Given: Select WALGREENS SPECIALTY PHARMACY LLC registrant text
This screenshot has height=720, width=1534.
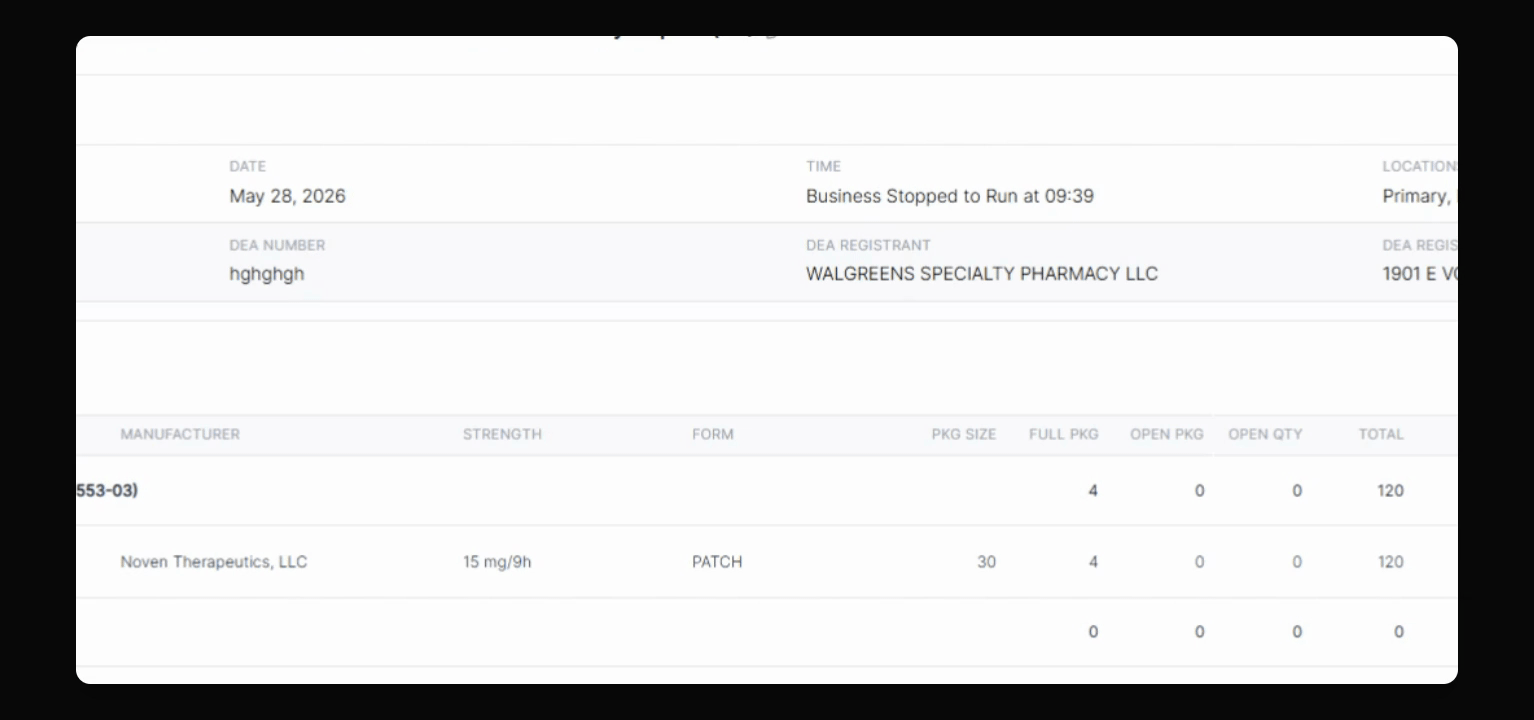Looking at the screenshot, I should 982,274.
